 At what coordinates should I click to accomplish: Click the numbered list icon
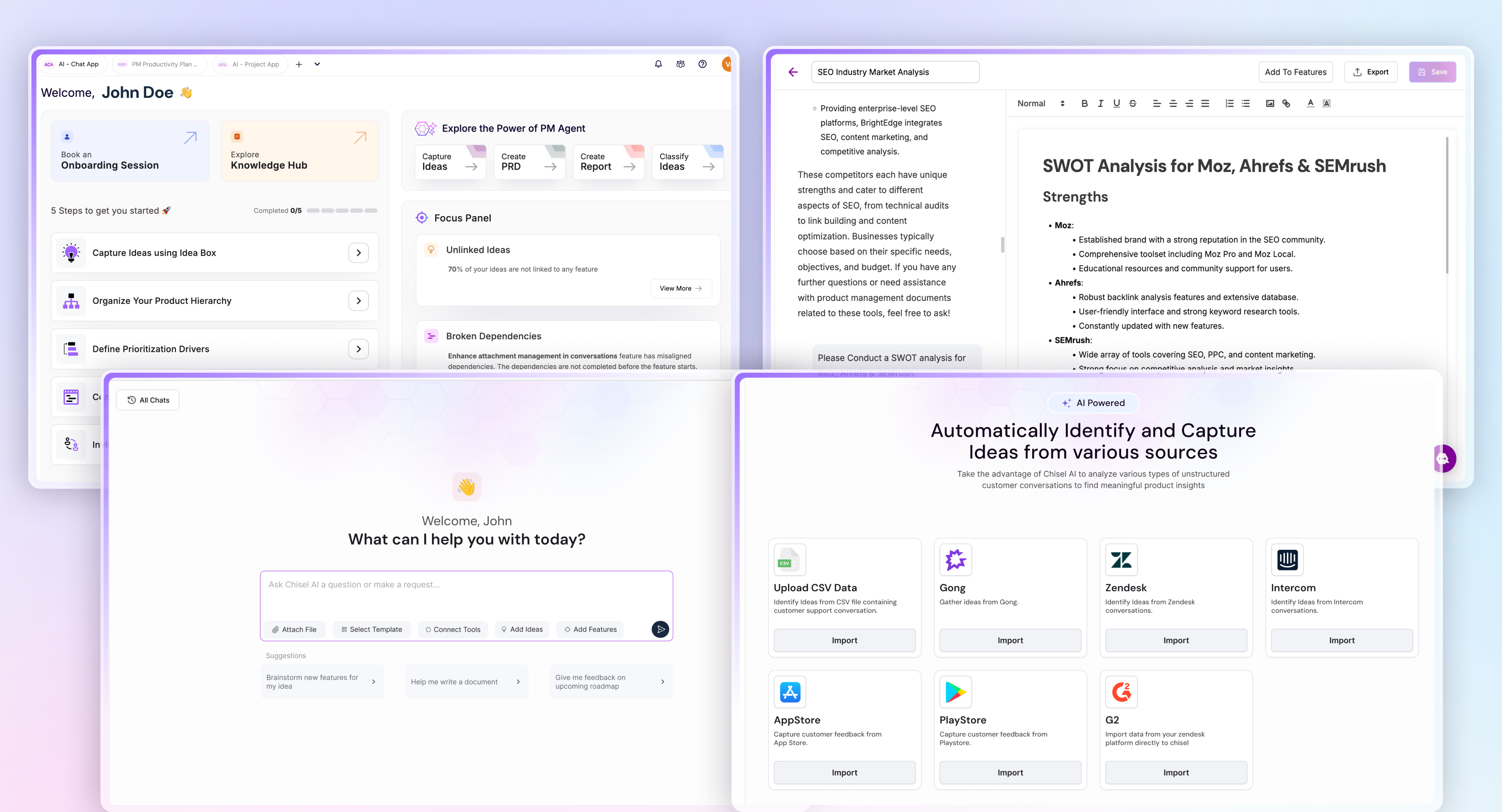click(1229, 104)
